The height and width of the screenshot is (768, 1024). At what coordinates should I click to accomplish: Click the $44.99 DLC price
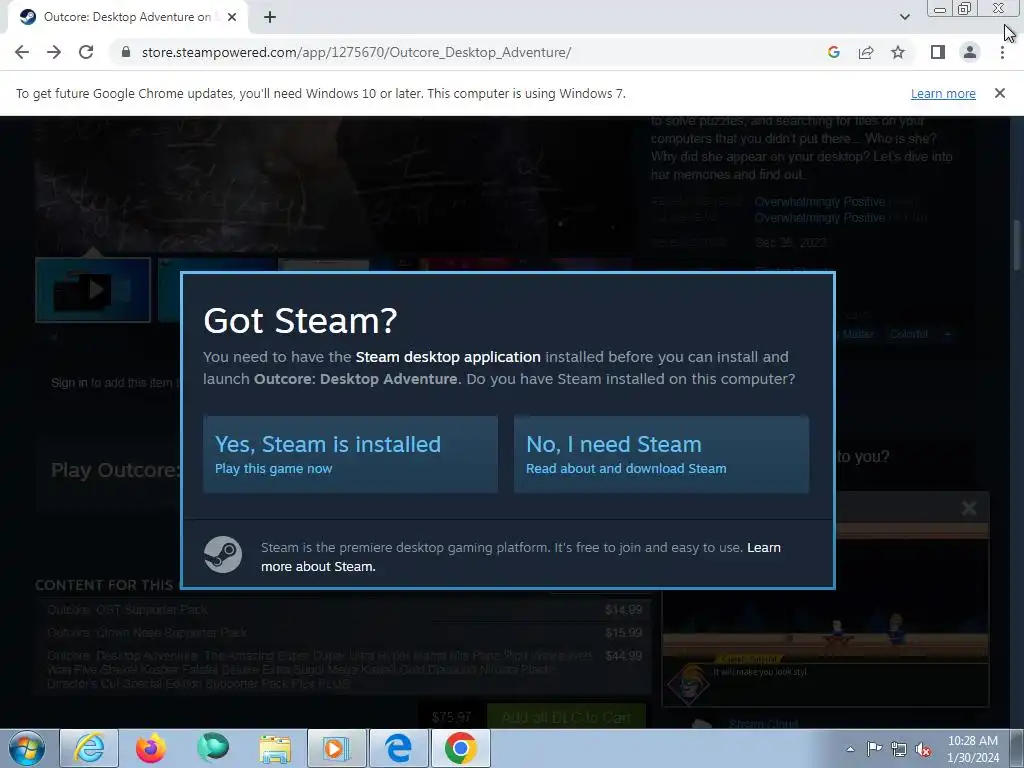pyautogui.click(x=623, y=656)
